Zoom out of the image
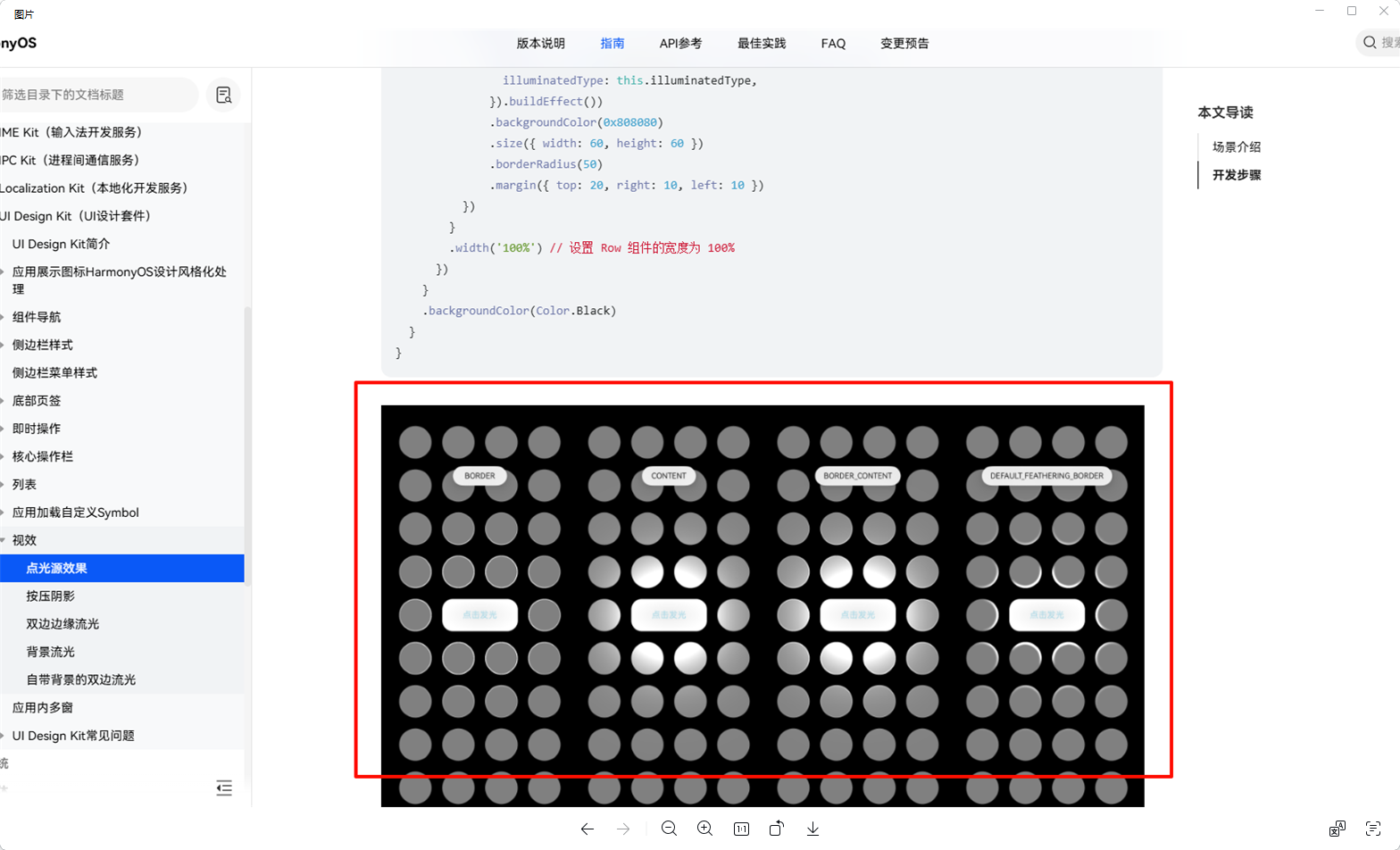The width and height of the screenshot is (1400, 850). pos(669,829)
